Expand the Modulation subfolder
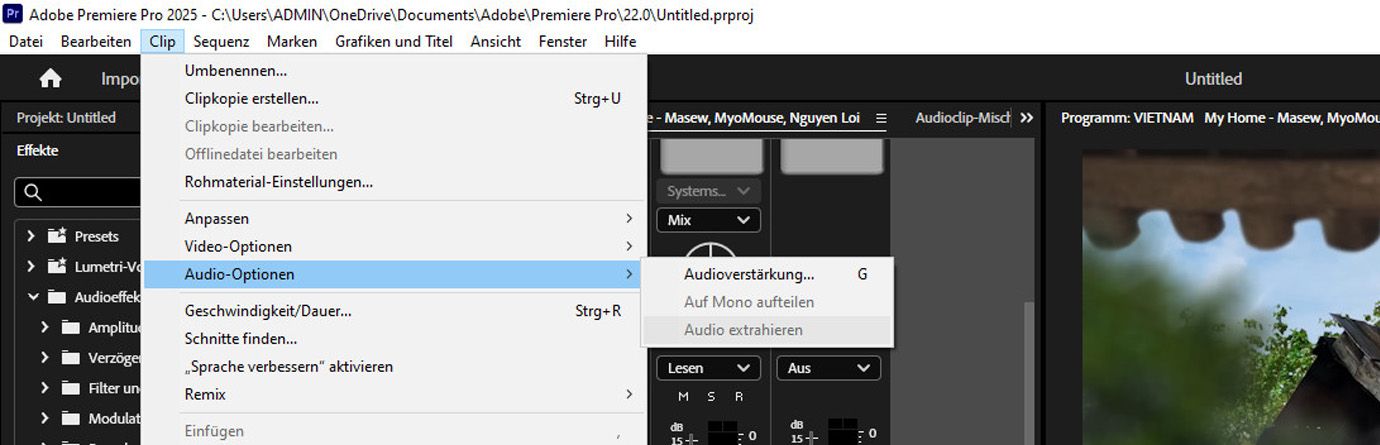 click(45, 418)
